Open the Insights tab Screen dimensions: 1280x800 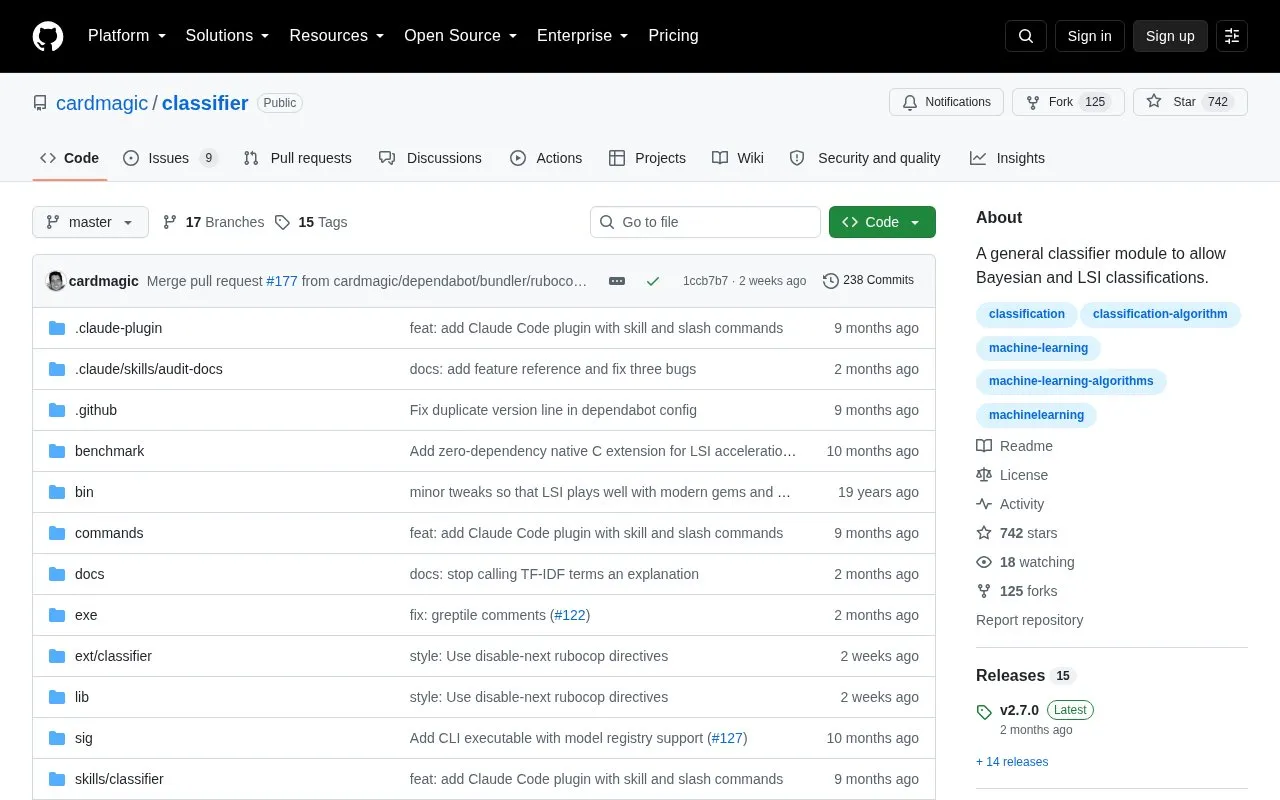tap(1007, 158)
